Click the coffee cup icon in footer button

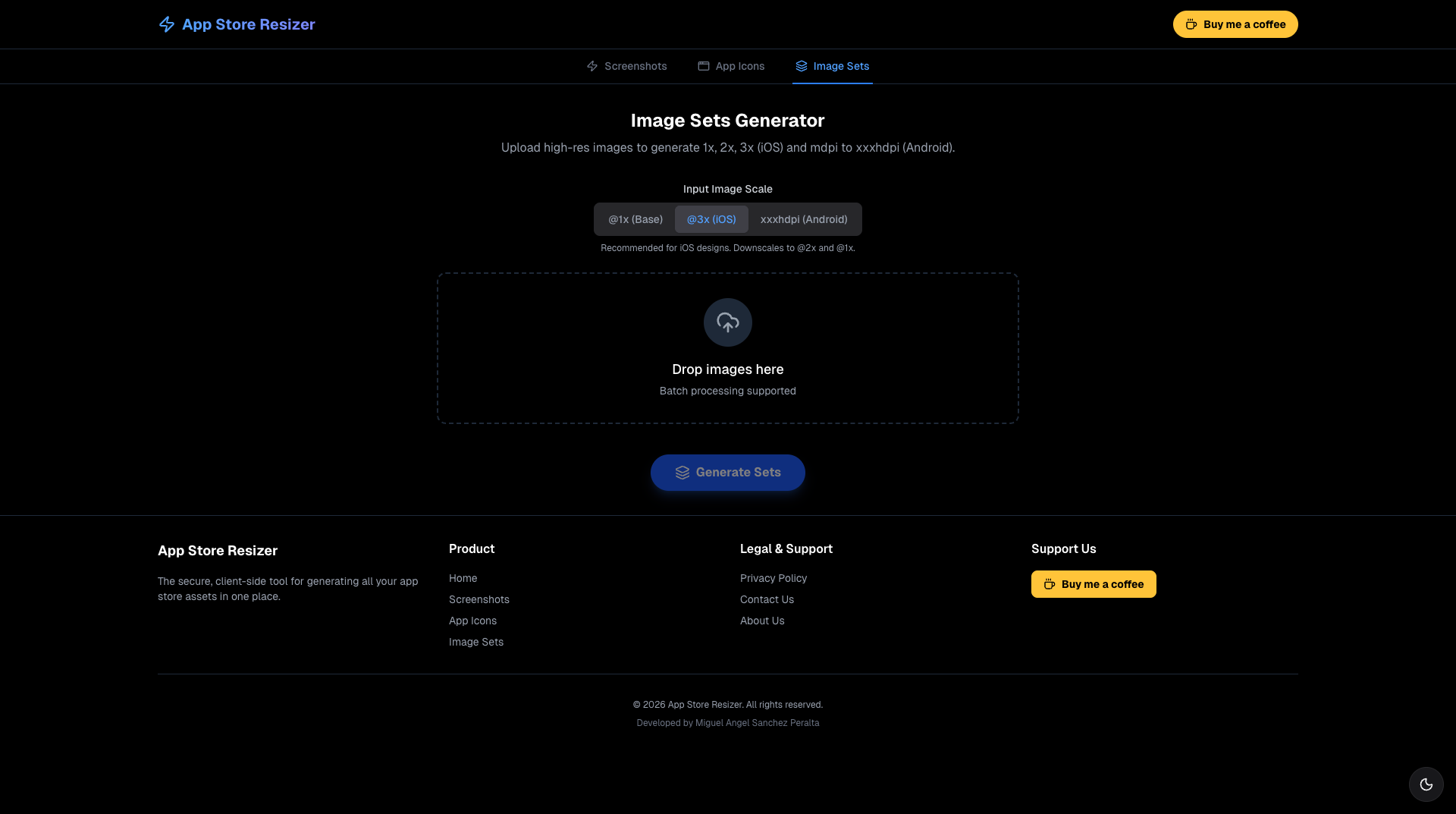[x=1050, y=584]
